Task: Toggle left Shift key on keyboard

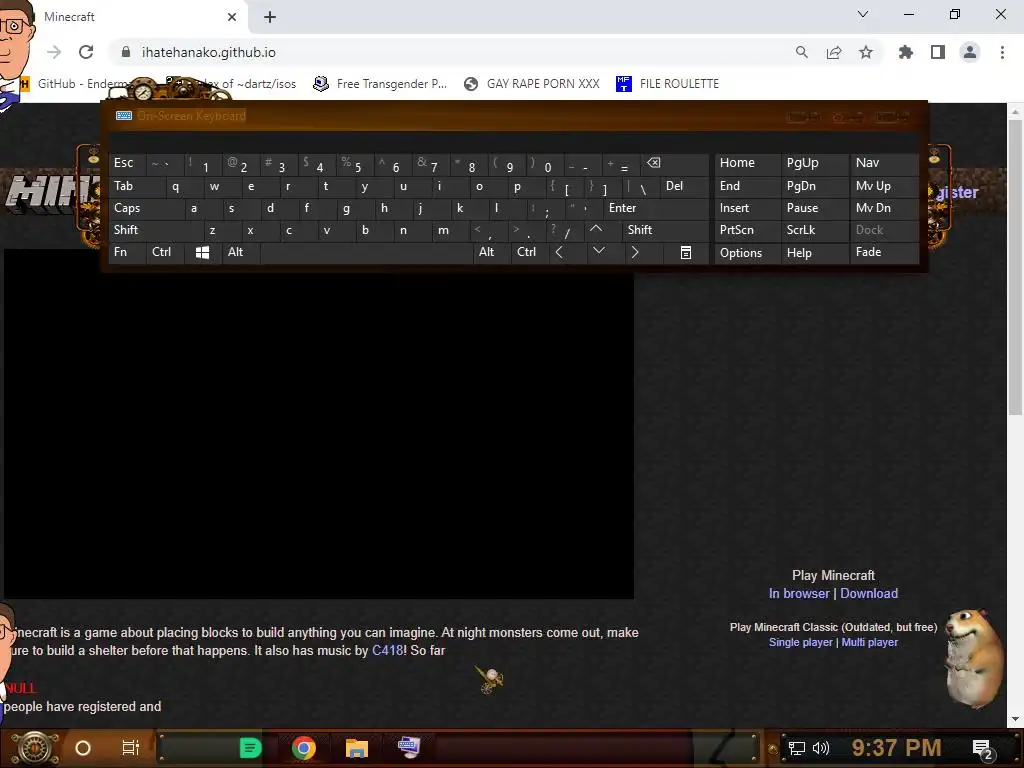Action: click(156, 230)
